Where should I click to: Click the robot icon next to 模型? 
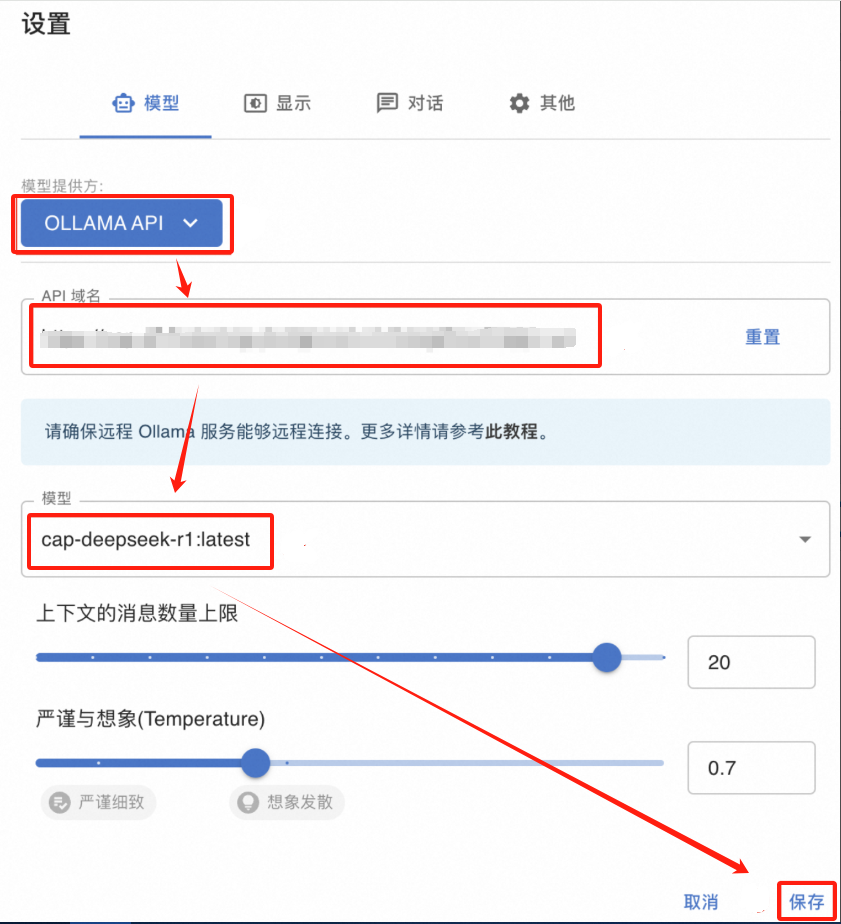pyautogui.click(x=123, y=103)
